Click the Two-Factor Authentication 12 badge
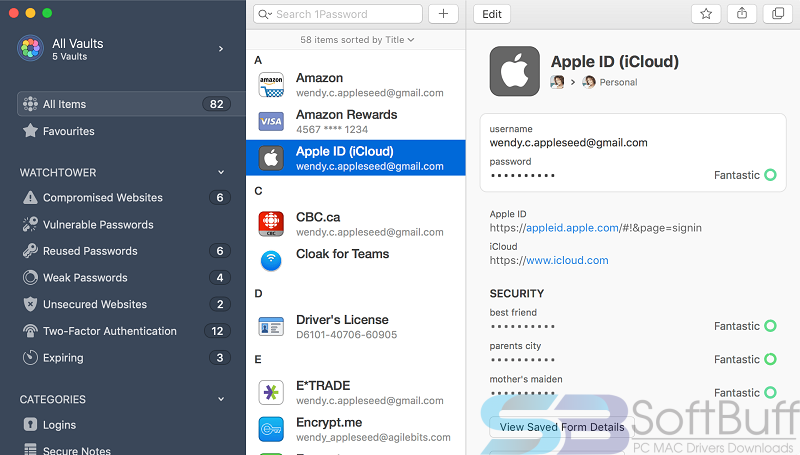This screenshot has height=455, width=800. 217,331
